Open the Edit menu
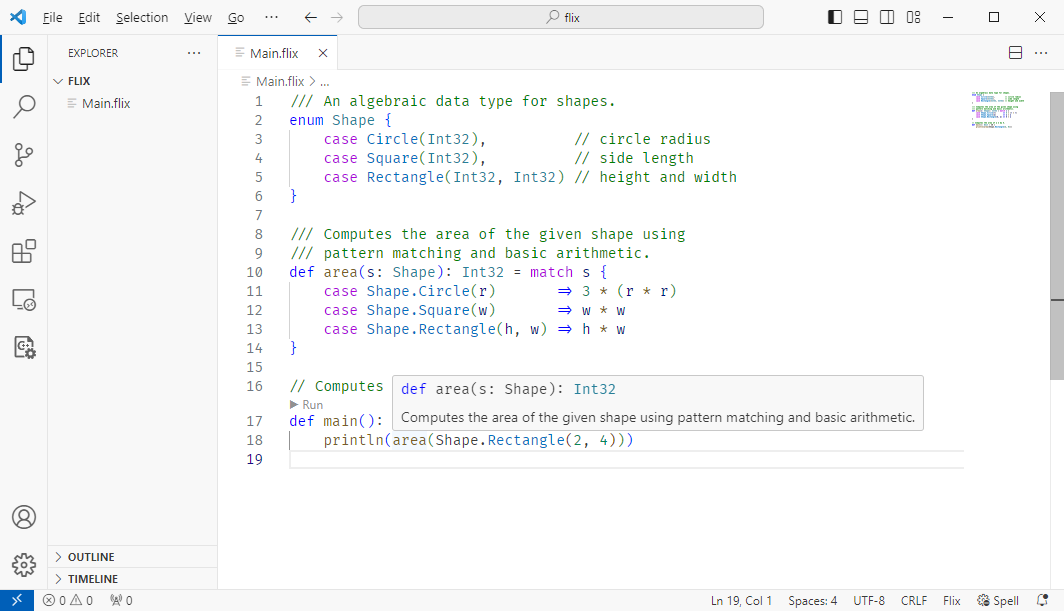The image size is (1064, 611). [x=89, y=18]
